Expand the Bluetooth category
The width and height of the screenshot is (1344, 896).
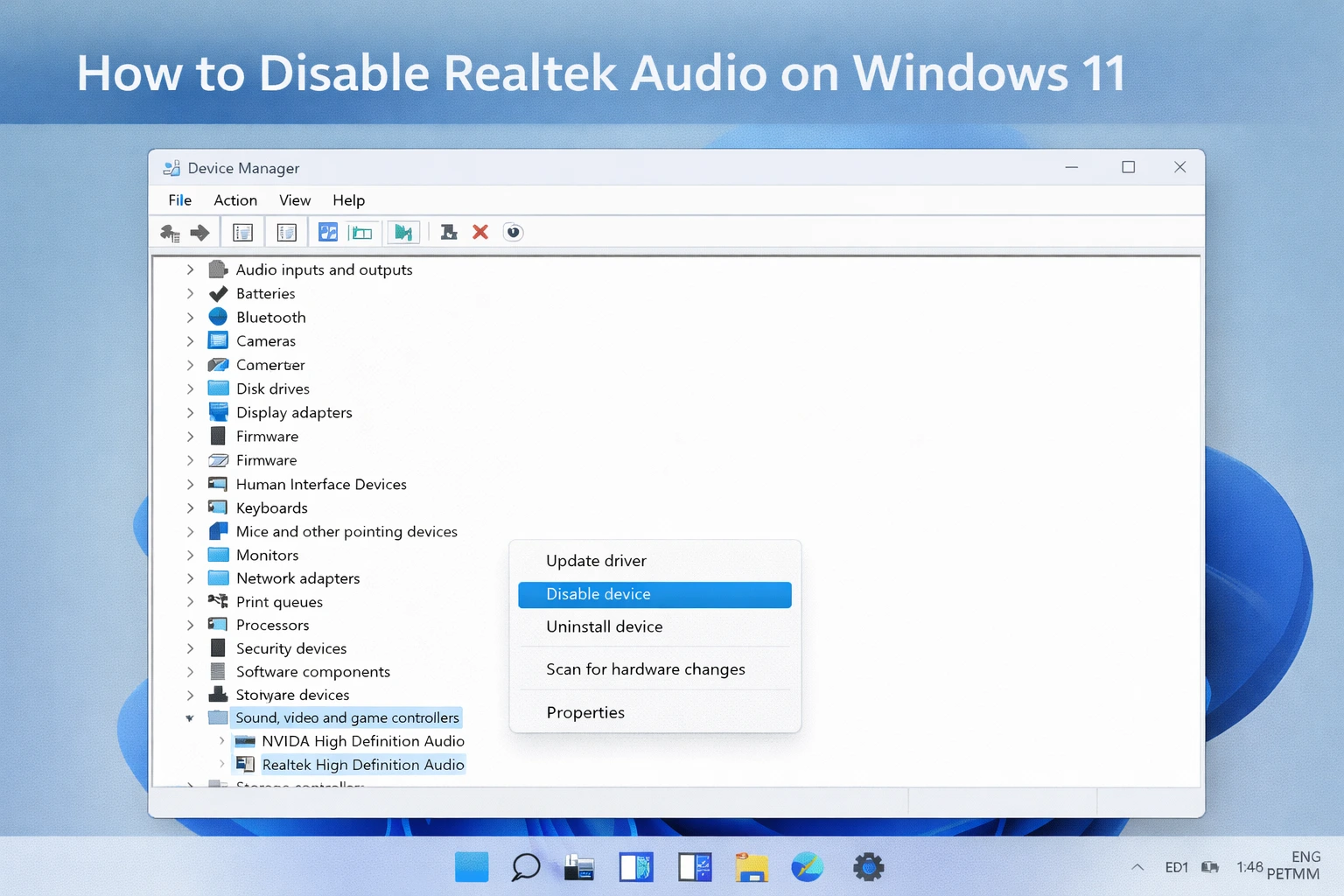[x=190, y=317]
